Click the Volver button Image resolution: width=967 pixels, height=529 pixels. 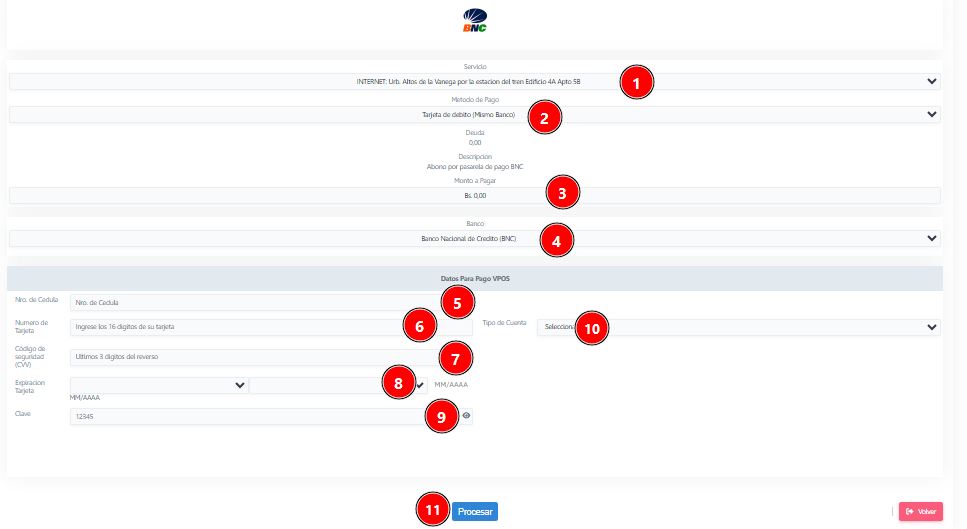[x=920, y=512]
